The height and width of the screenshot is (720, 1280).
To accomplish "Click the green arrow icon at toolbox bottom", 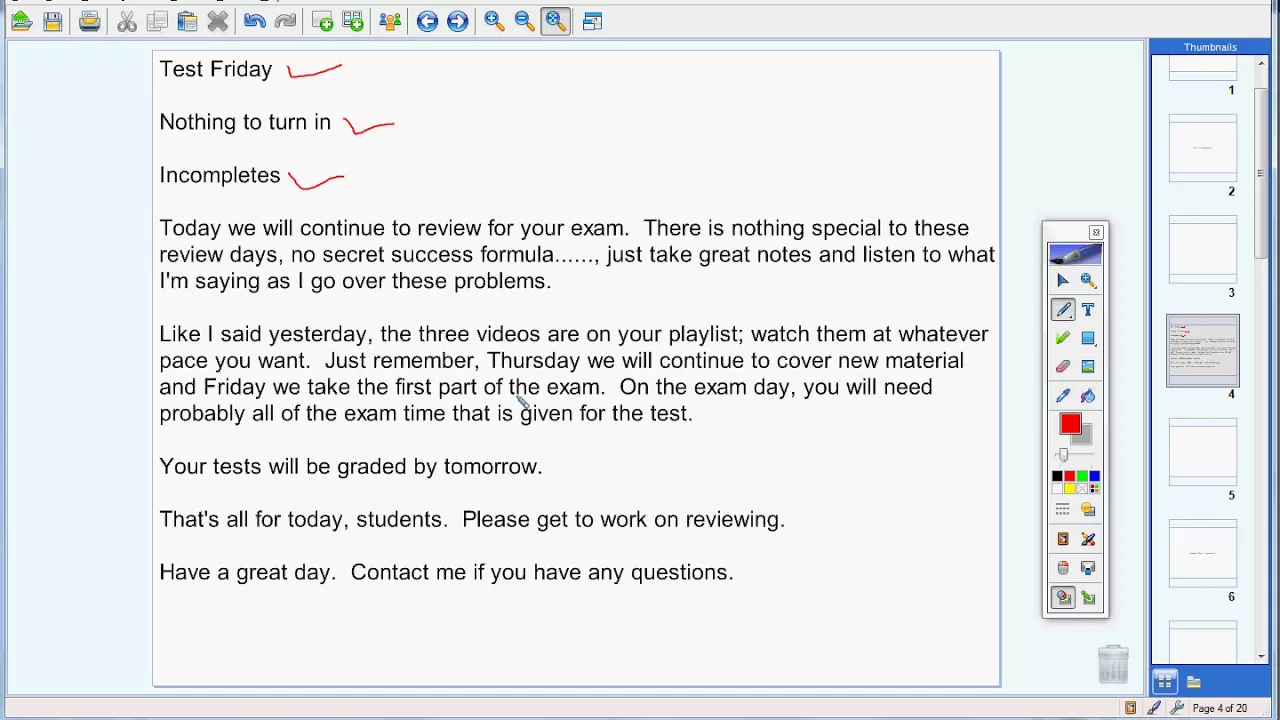I will point(1088,597).
